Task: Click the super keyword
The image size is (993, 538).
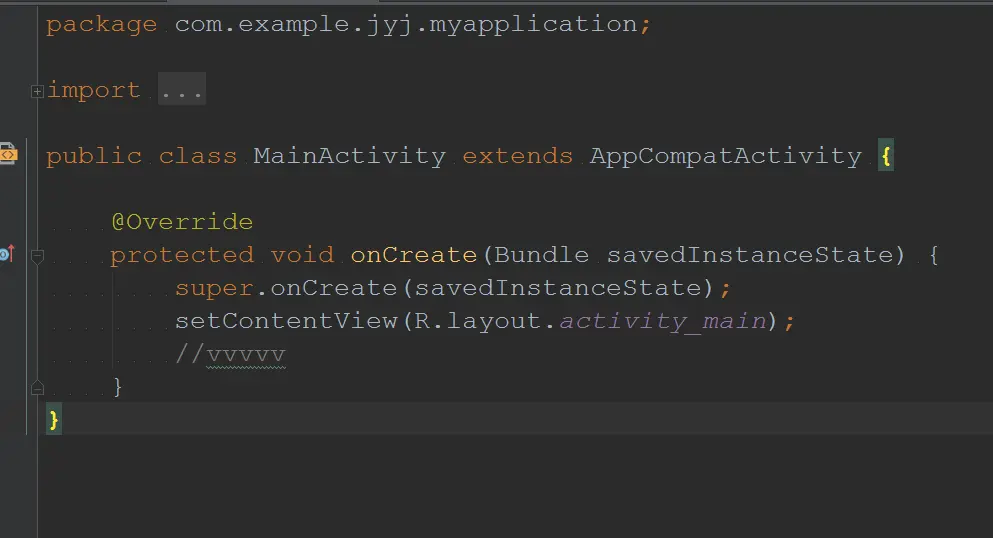Action: [214, 288]
